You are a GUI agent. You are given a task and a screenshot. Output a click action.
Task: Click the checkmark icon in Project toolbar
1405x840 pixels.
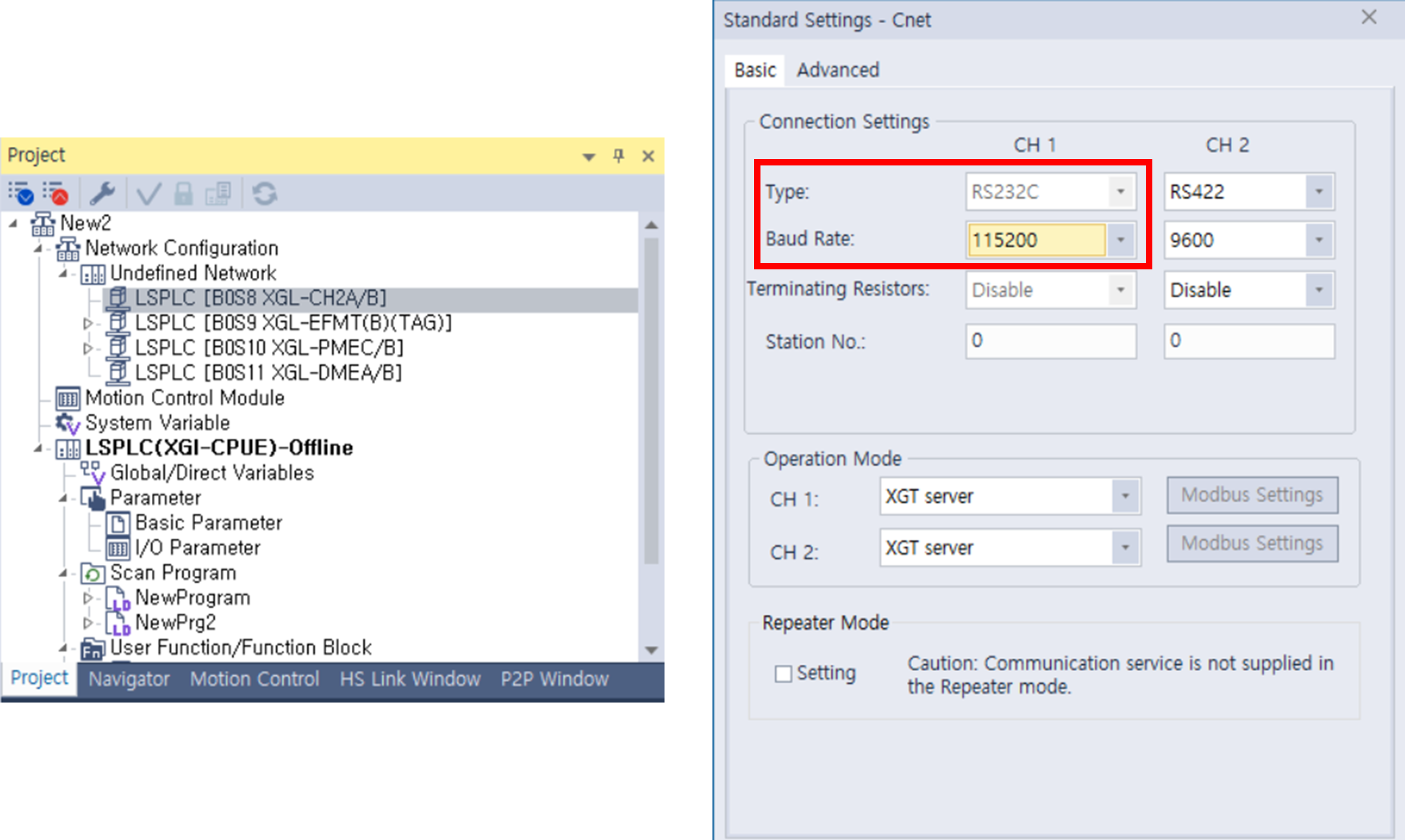149,193
